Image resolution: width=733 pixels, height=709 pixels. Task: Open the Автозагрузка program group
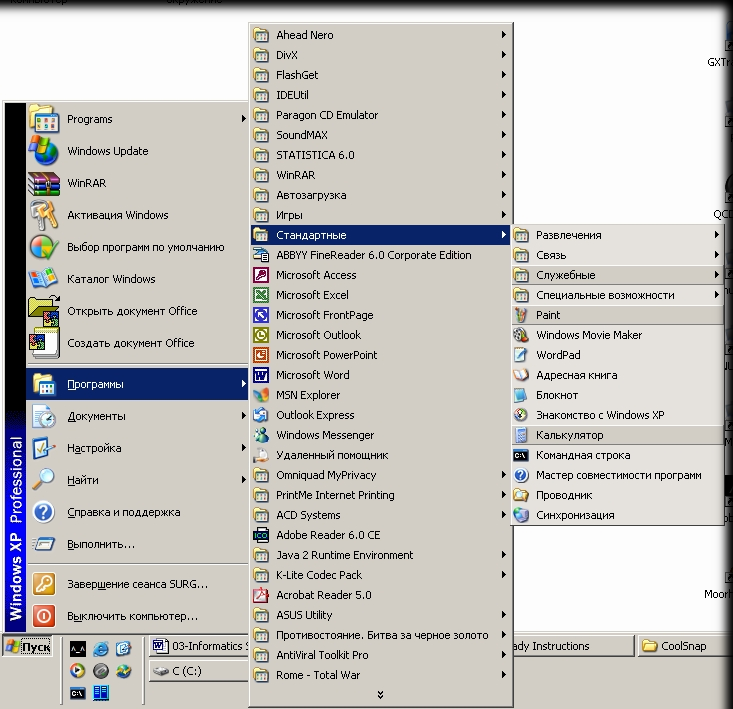tap(381, 195)
